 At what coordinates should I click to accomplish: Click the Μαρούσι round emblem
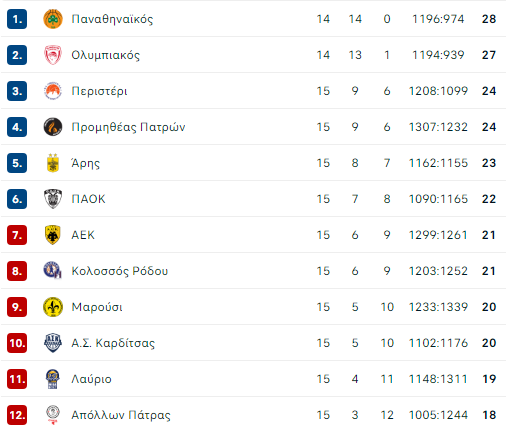(53, 307)
